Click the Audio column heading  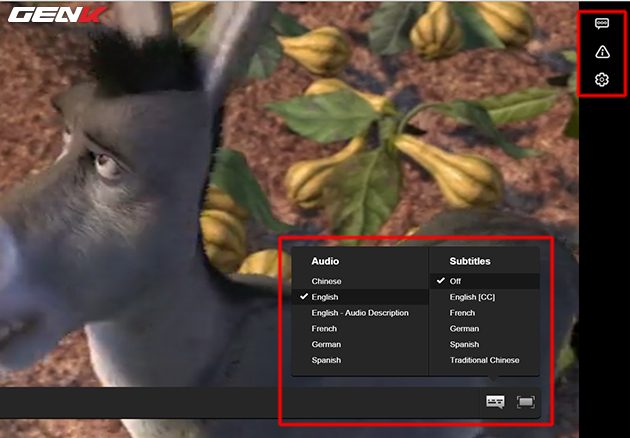[325, 261]
